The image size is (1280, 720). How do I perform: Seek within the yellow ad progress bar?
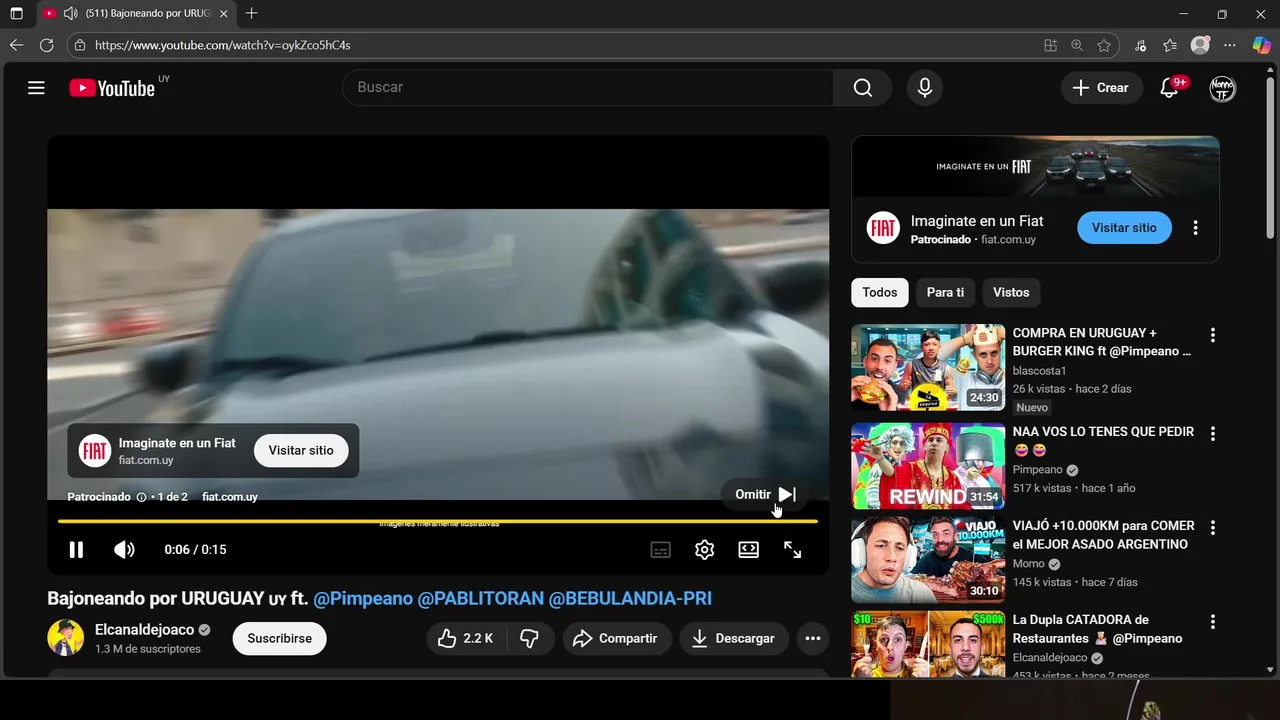tap(438, 521)
